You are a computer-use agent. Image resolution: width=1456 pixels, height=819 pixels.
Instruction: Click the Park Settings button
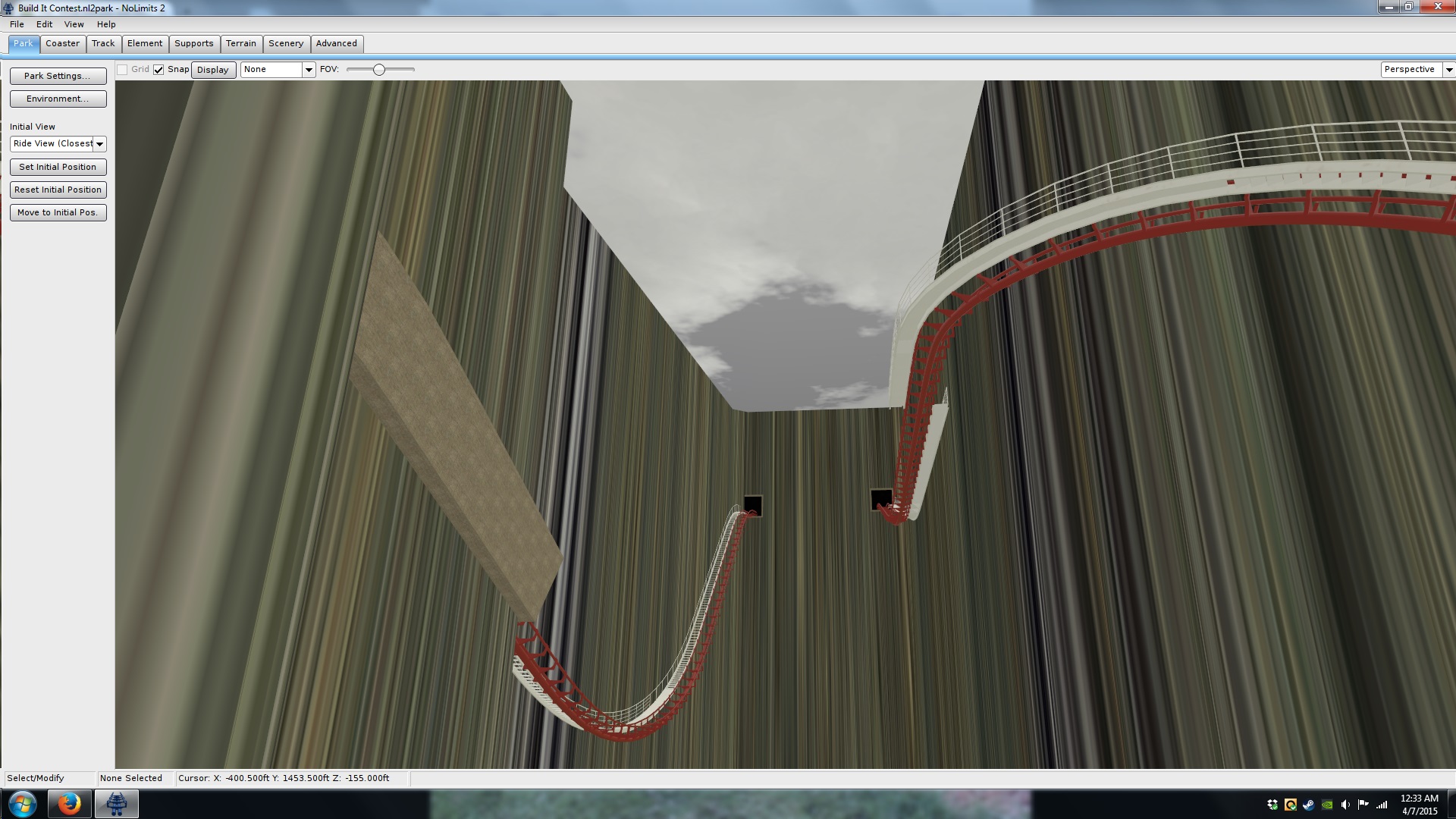click(58, 76)
